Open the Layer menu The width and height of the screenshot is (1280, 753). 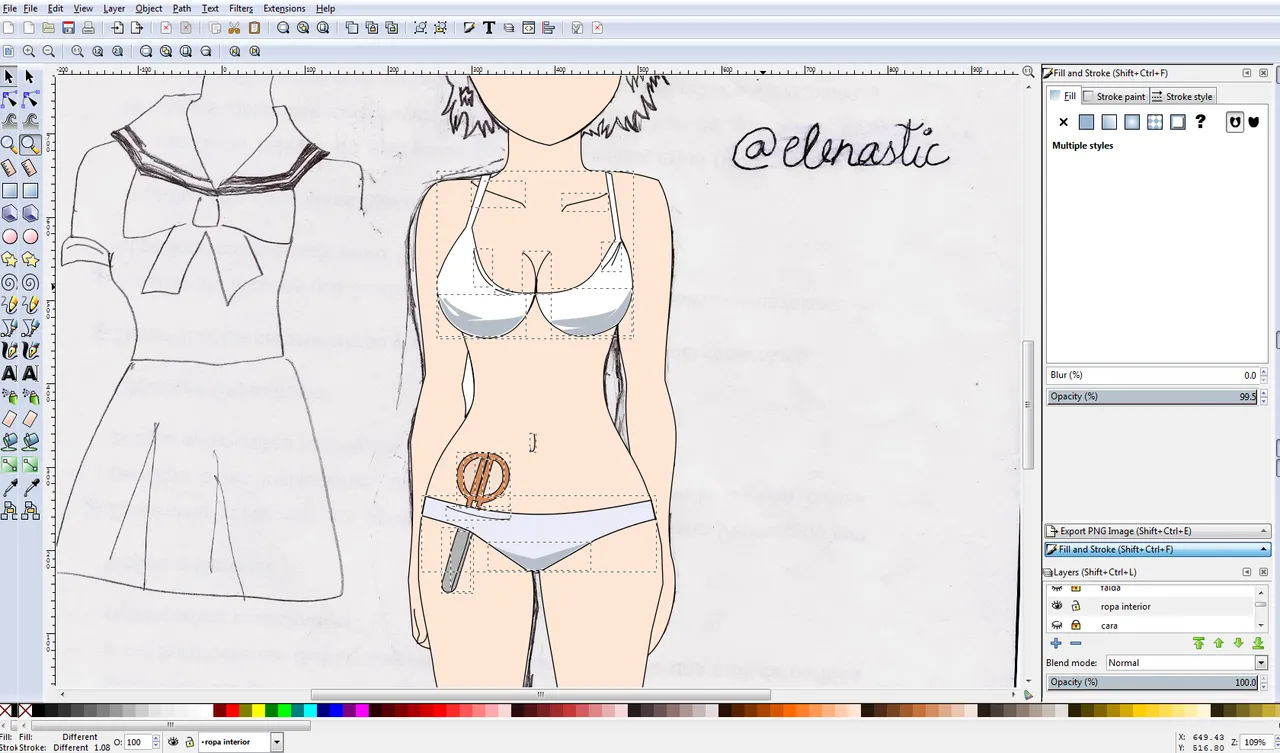[x=114, y=8]
